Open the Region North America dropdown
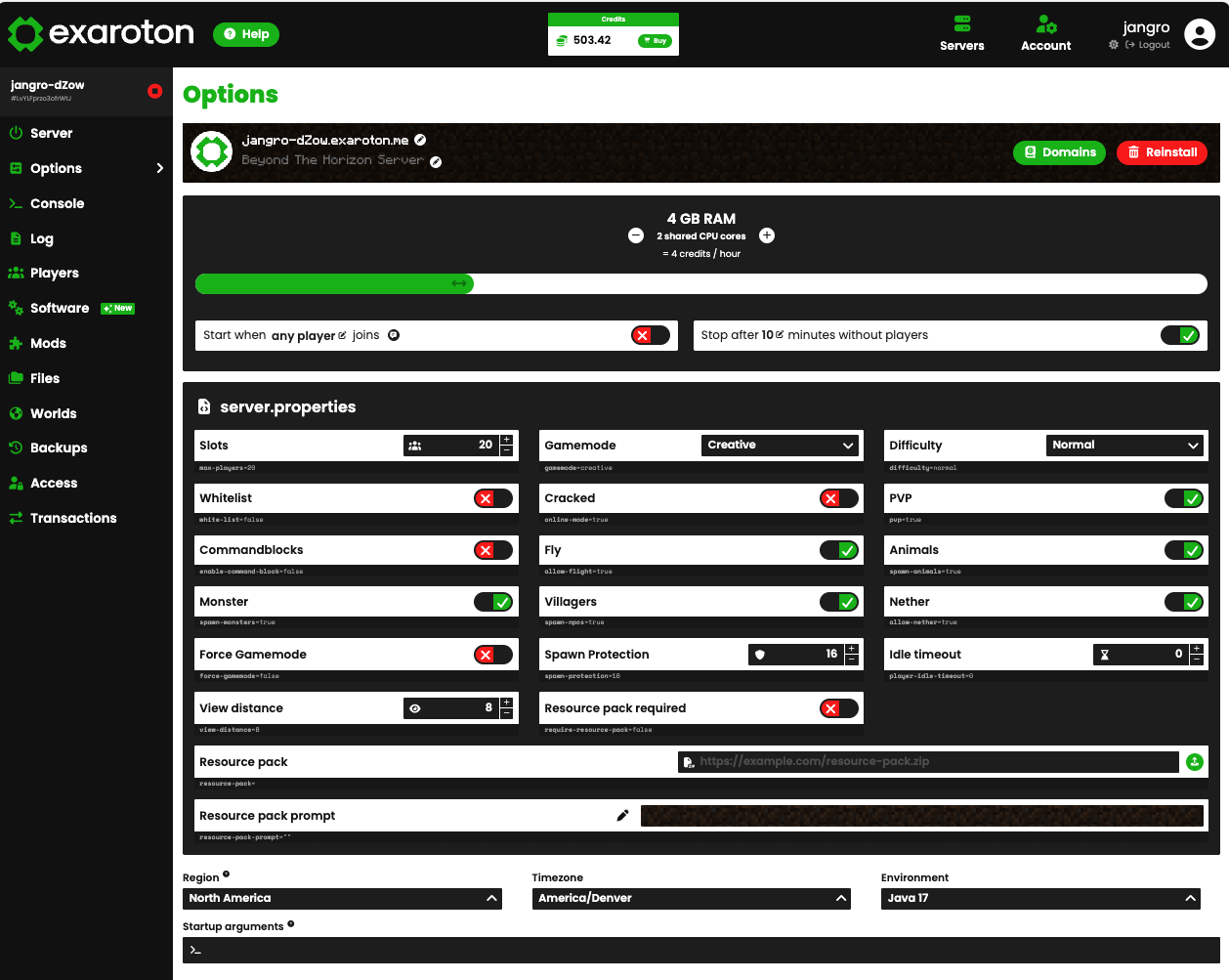Image resolution: width=1229 pixels, height=980 pixels. click(x=342, y=898)
